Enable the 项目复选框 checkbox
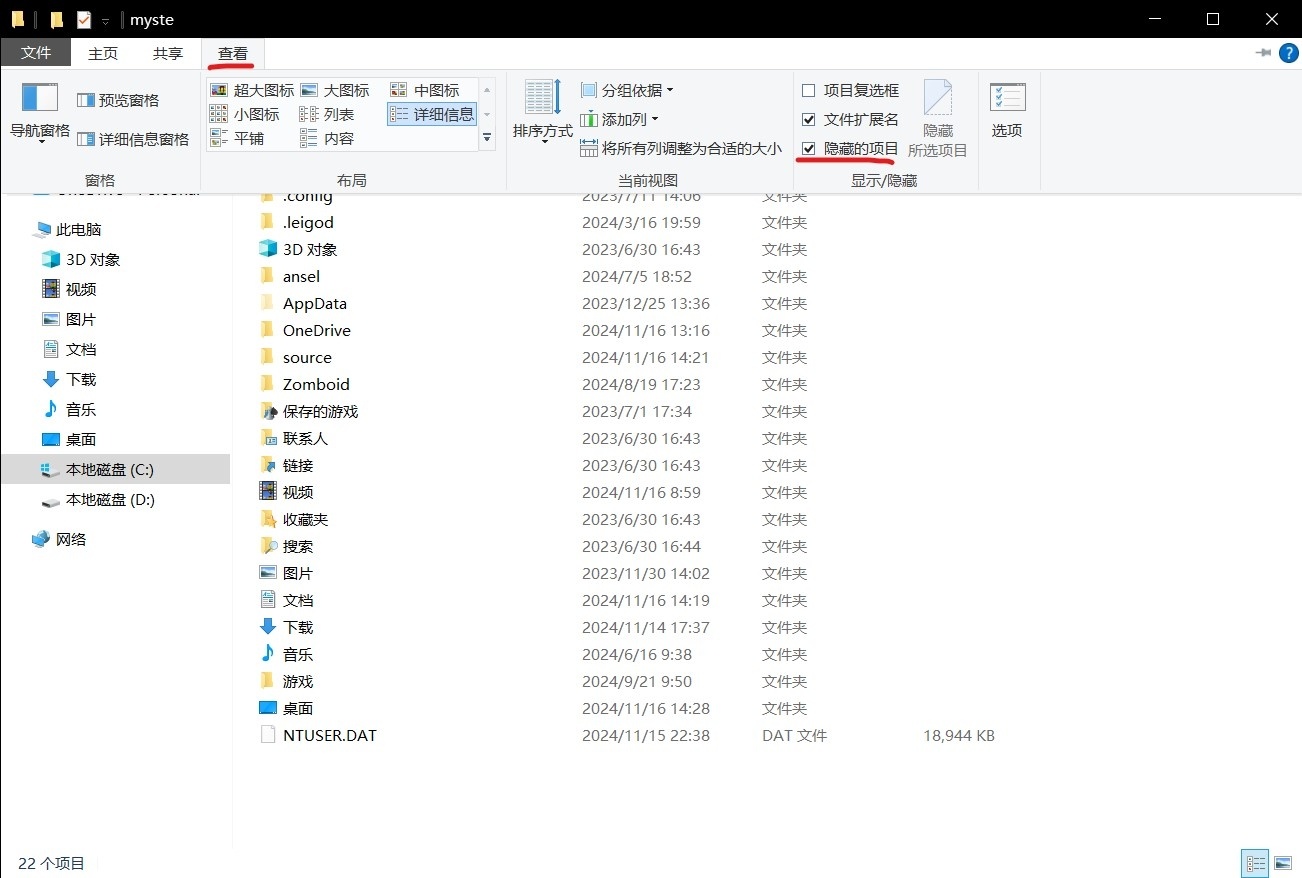 (x=809, y=90)
